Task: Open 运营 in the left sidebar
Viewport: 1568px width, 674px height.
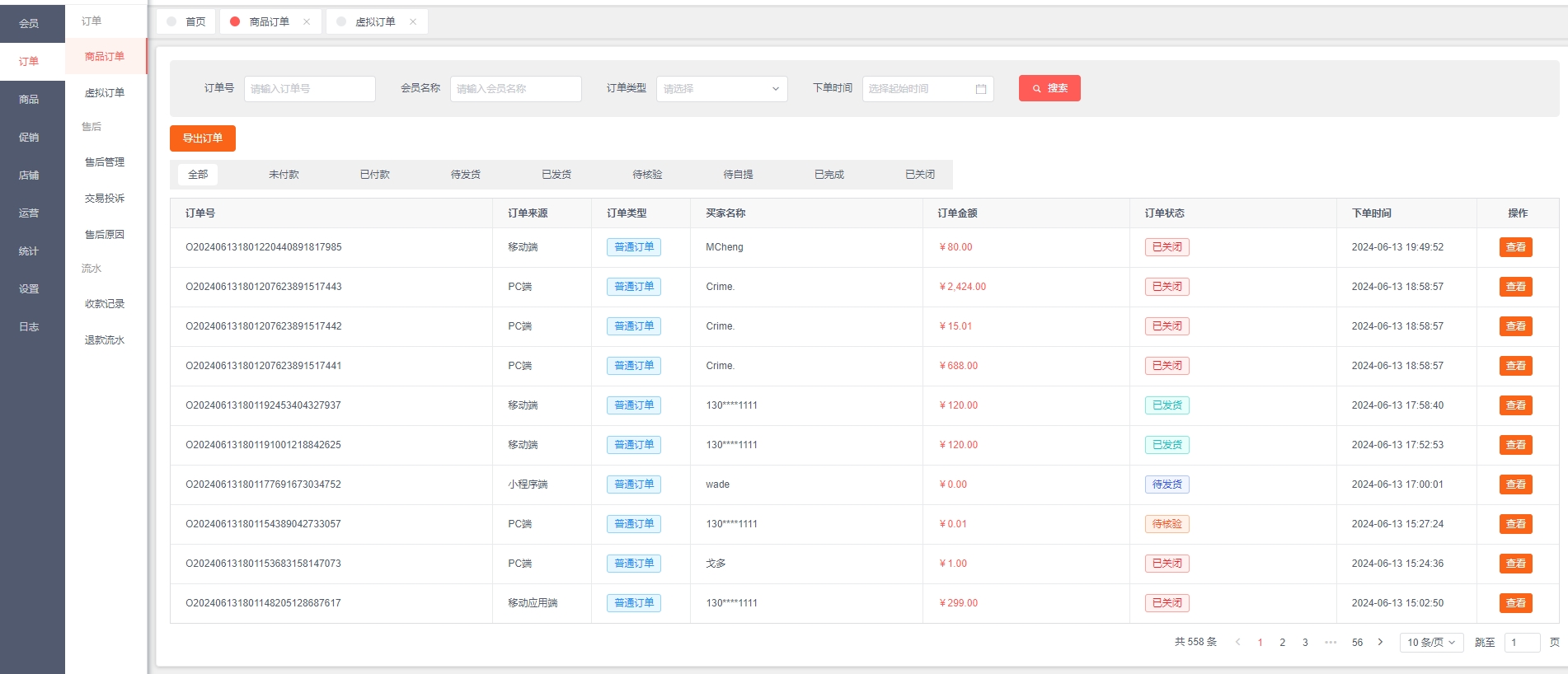Action: [32, 213]
